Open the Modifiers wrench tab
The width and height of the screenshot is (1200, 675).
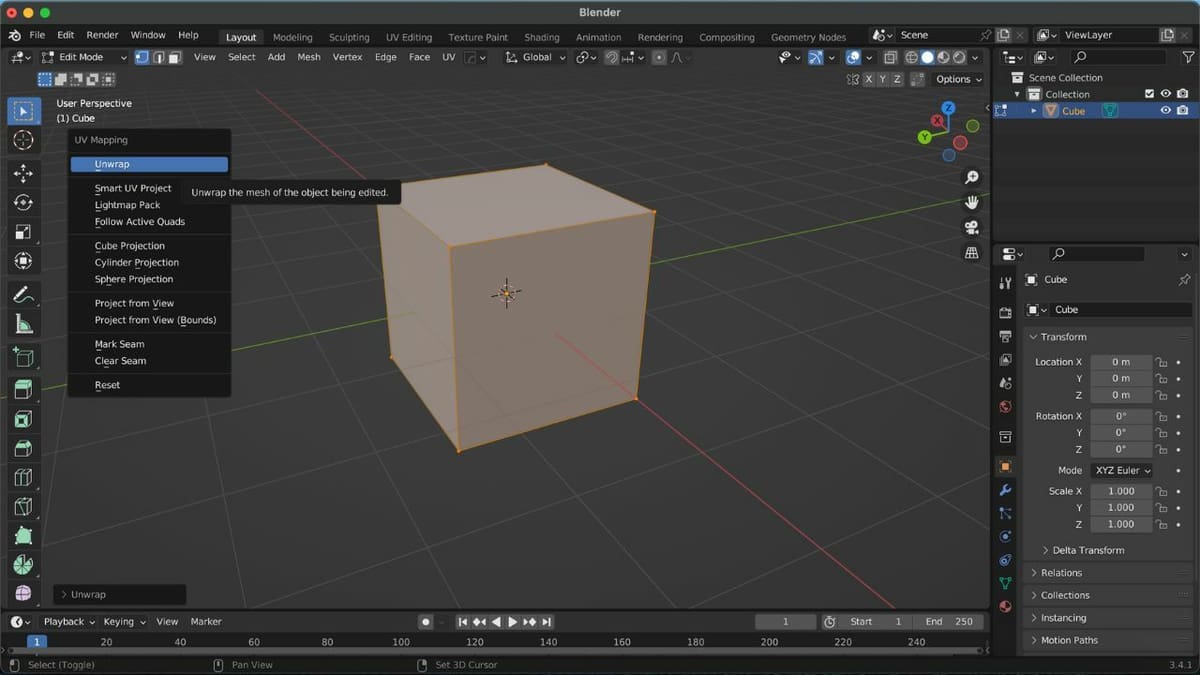1005,490
